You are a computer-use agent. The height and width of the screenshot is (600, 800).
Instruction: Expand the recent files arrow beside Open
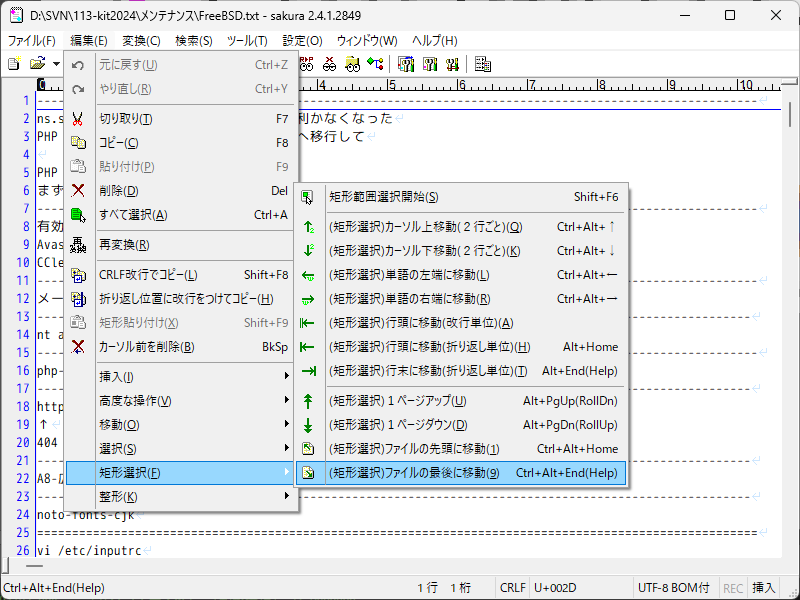56,64
